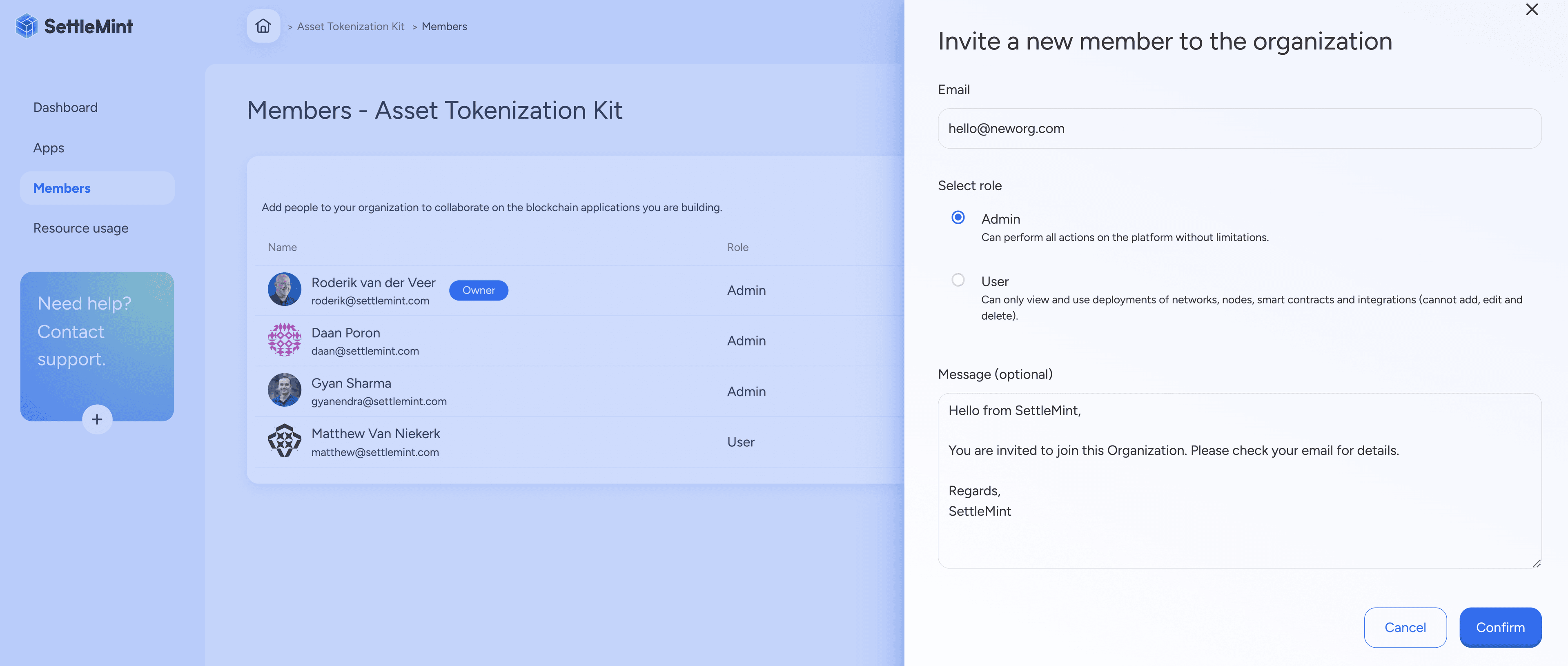Click email roderik@settlemint.com
The height and width of the screenshot is (666, 1568).
[x=370, y=301]
